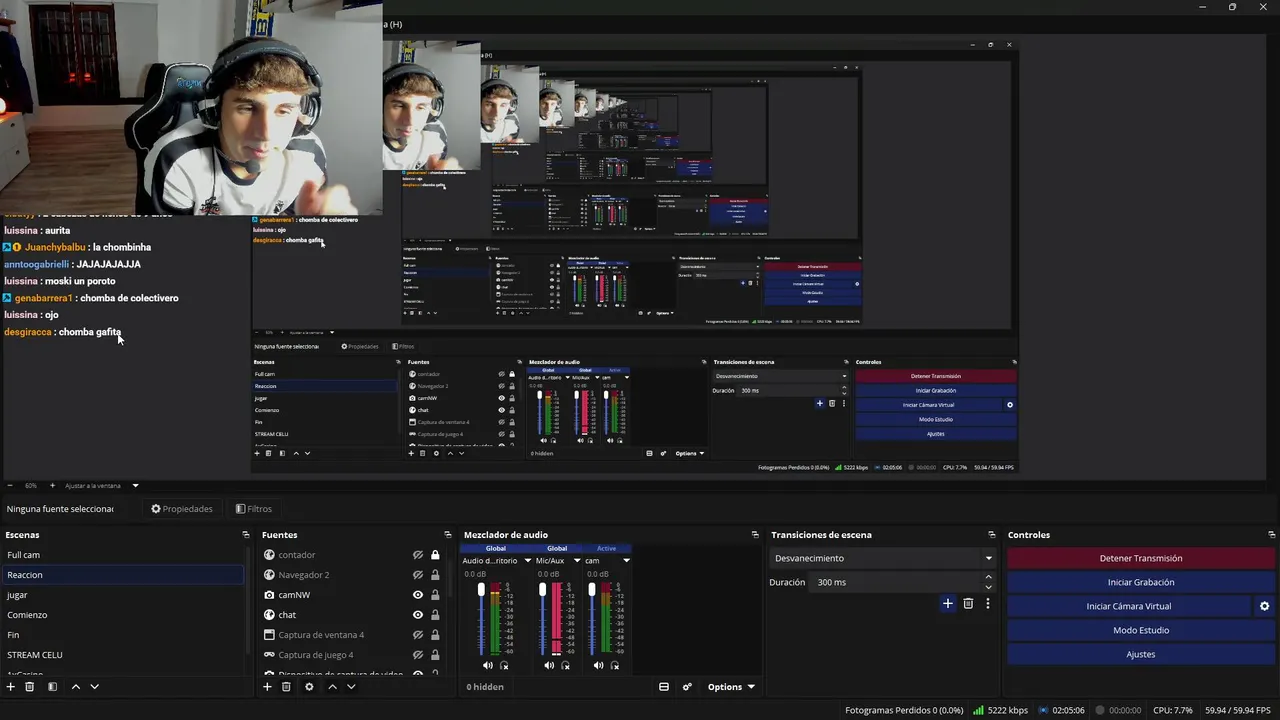This screenshot has height=720, width=1280.
Task: Lock the camNW source
Action: coord(435,595)
